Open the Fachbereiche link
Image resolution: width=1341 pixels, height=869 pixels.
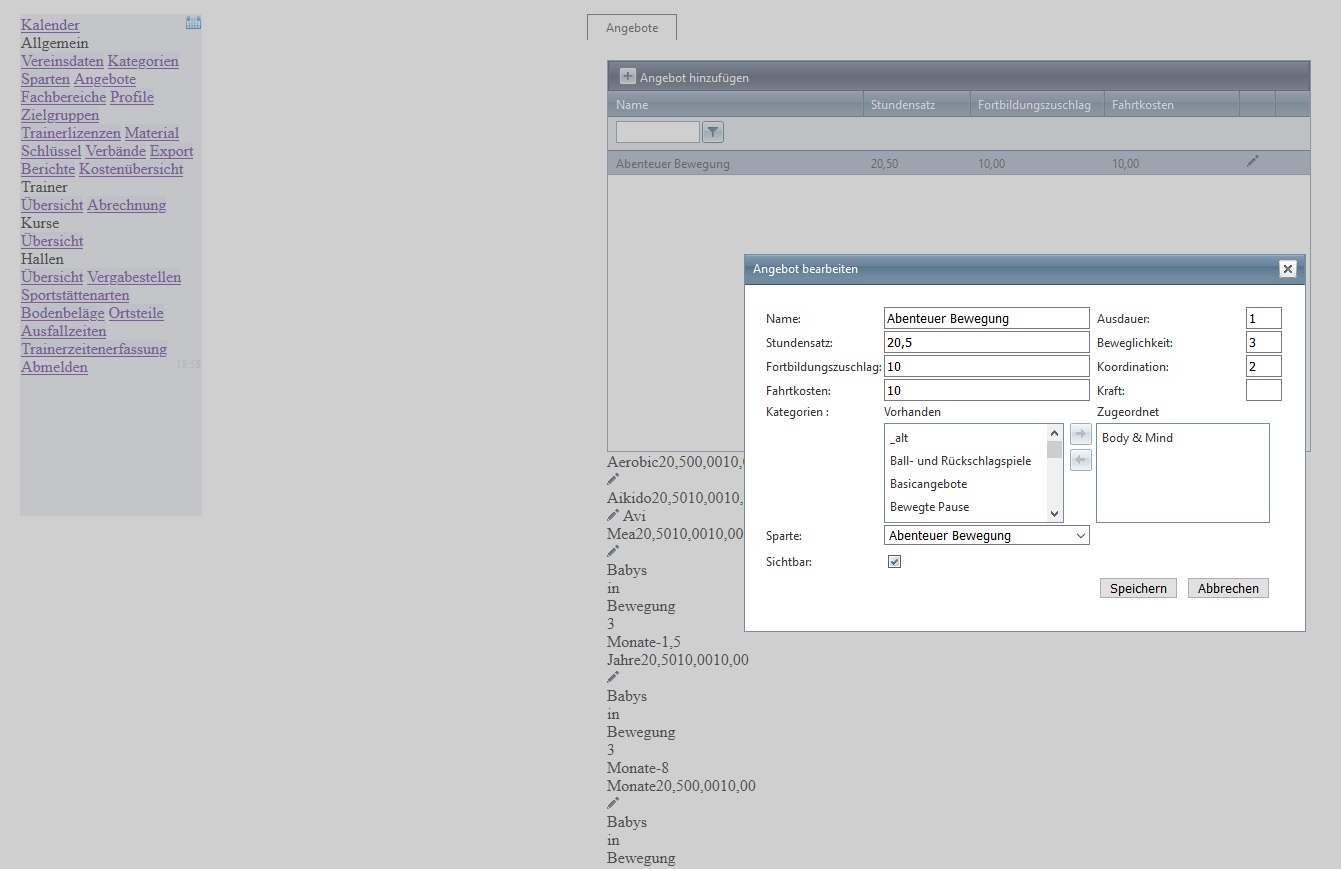point(63,97)
